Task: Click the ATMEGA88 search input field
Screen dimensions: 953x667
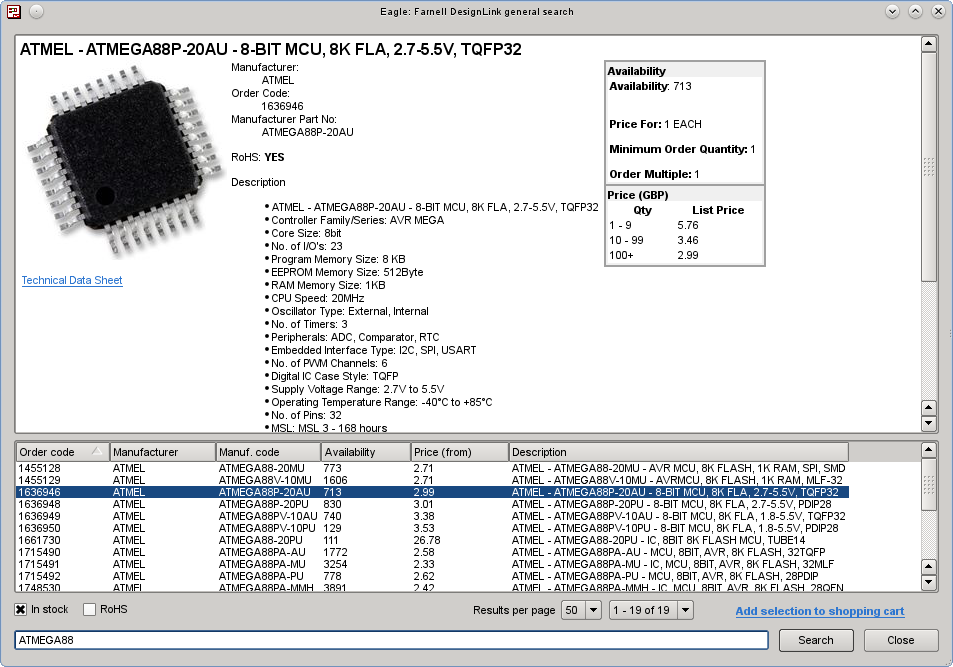Action: (391, 640)
